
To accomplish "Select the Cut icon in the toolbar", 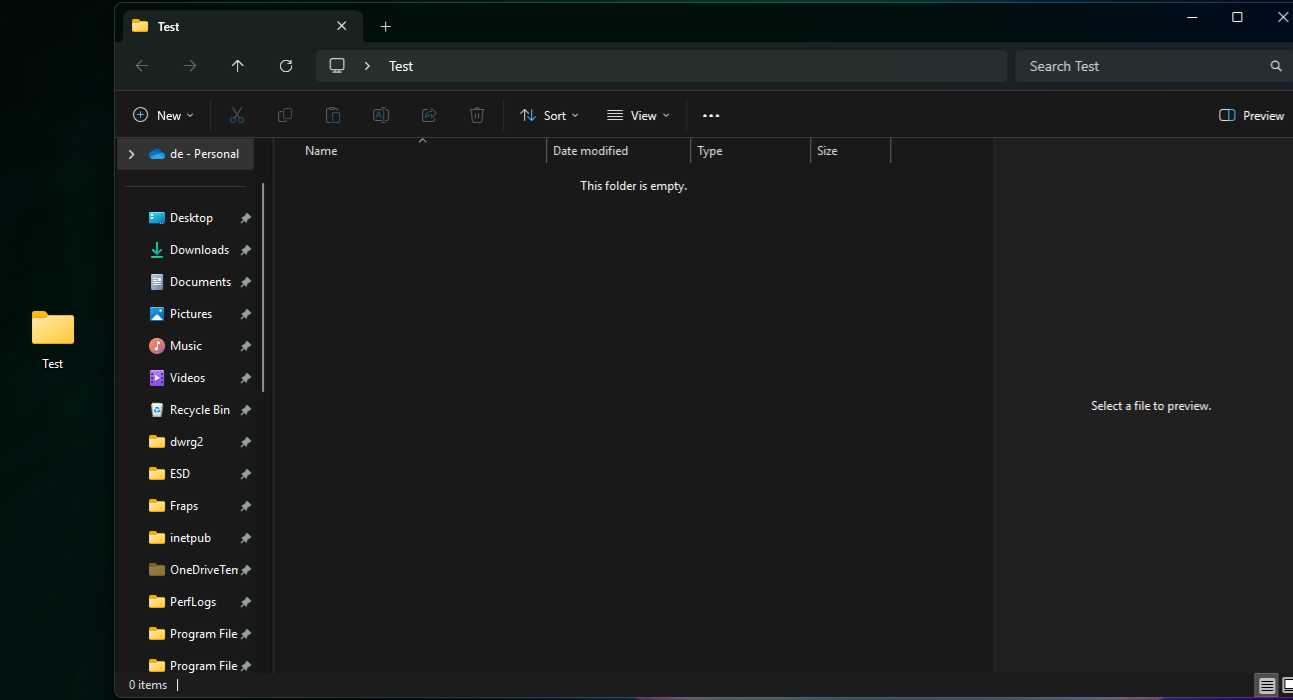I will (x=237, y=115).
